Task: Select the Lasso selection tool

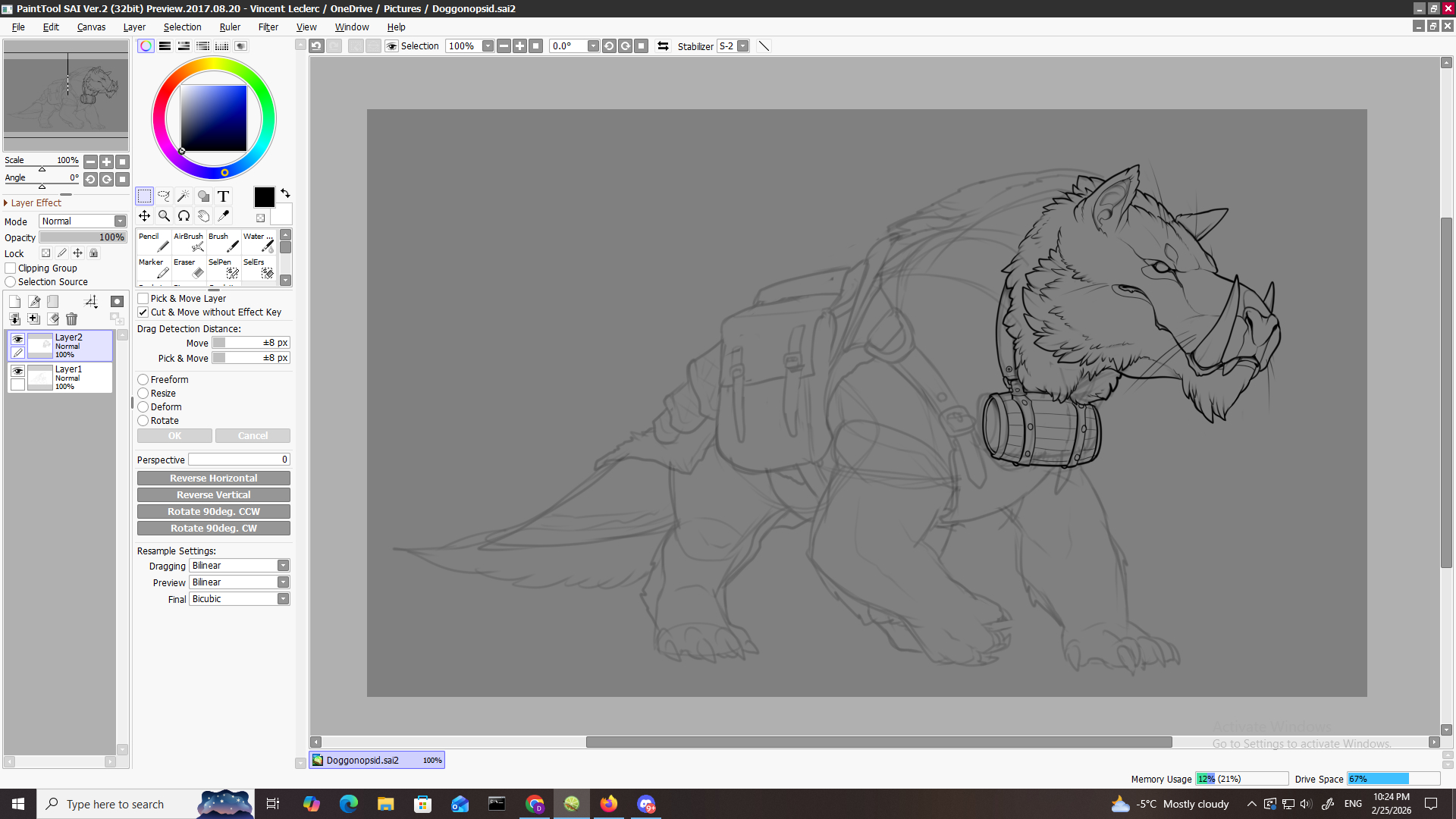Action: pos(164,196)
